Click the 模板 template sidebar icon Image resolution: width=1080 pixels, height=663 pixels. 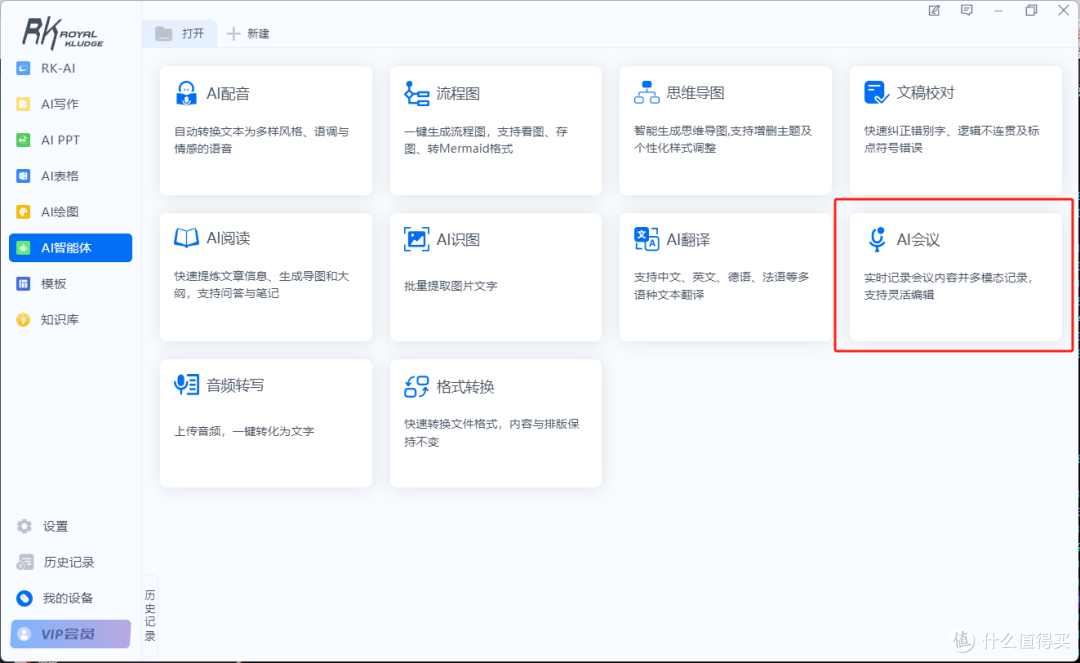pyautogui.click(x=23, y=284)
